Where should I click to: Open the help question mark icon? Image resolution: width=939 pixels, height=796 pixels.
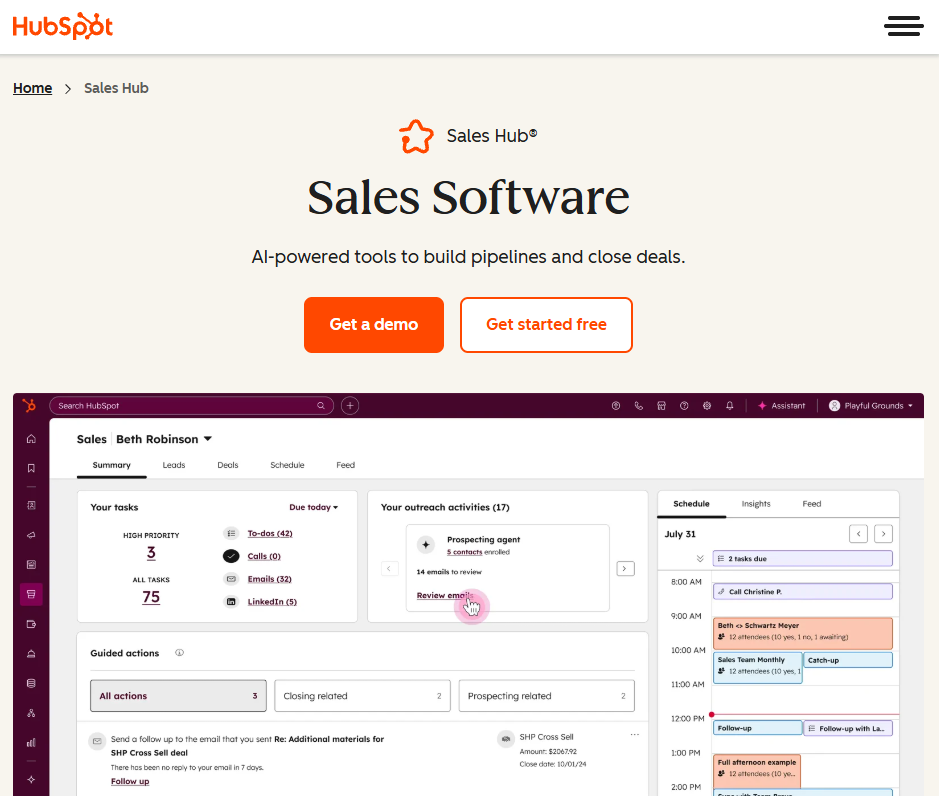684,405
